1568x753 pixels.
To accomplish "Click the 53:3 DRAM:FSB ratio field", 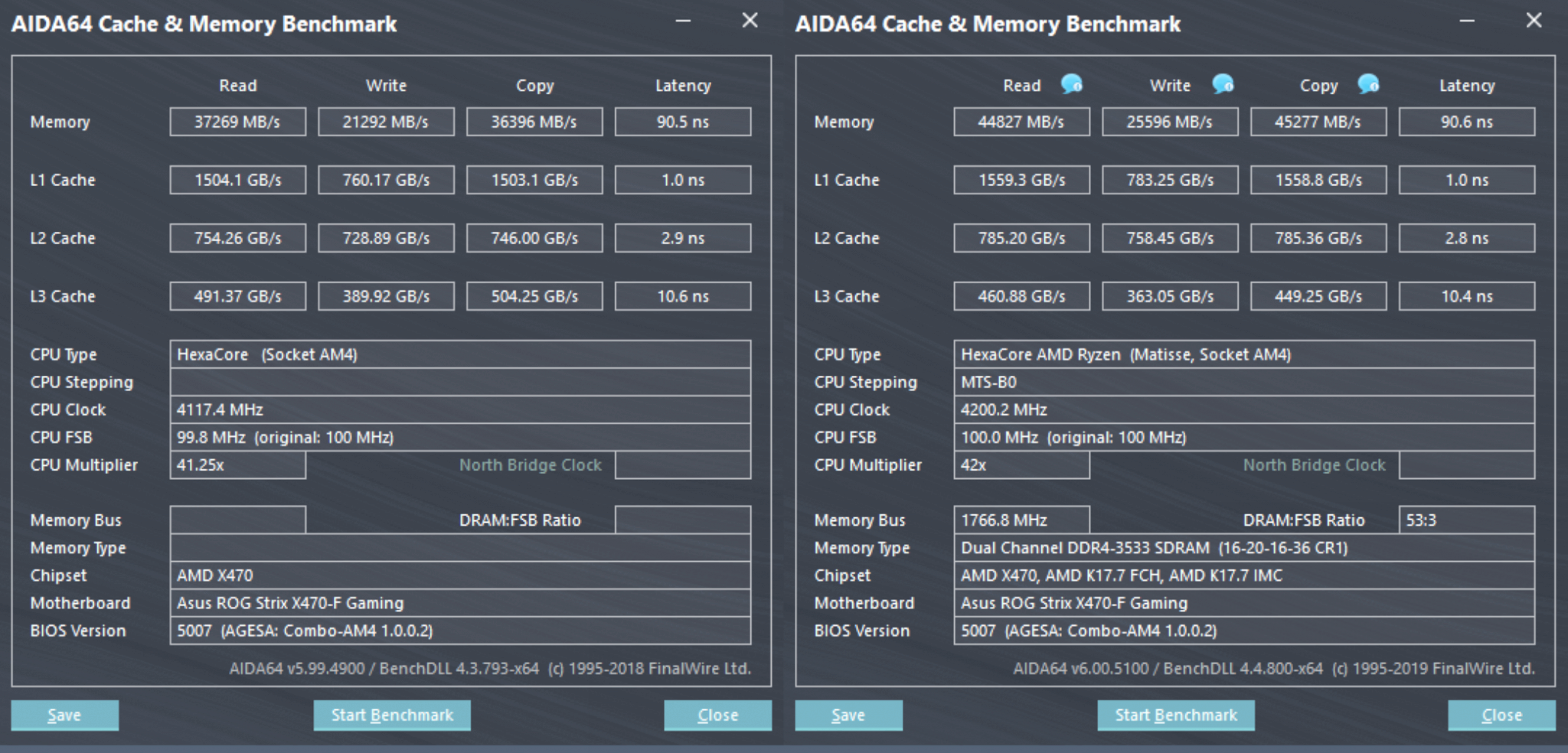I will tap(1467, 520).
